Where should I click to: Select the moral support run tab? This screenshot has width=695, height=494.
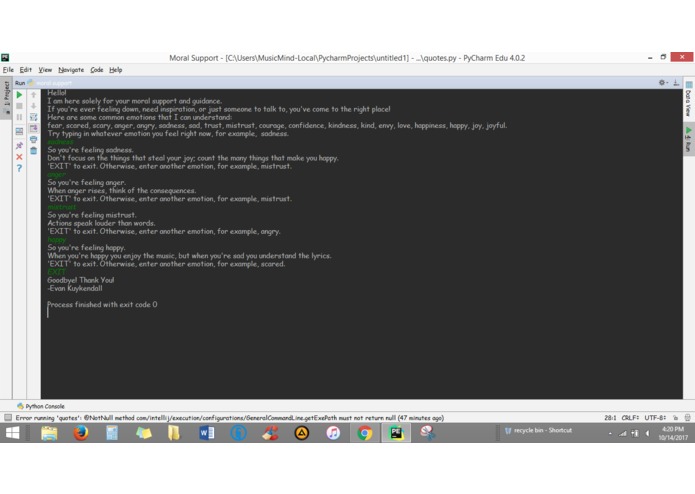pyautogui.click(x=50, y=83)
